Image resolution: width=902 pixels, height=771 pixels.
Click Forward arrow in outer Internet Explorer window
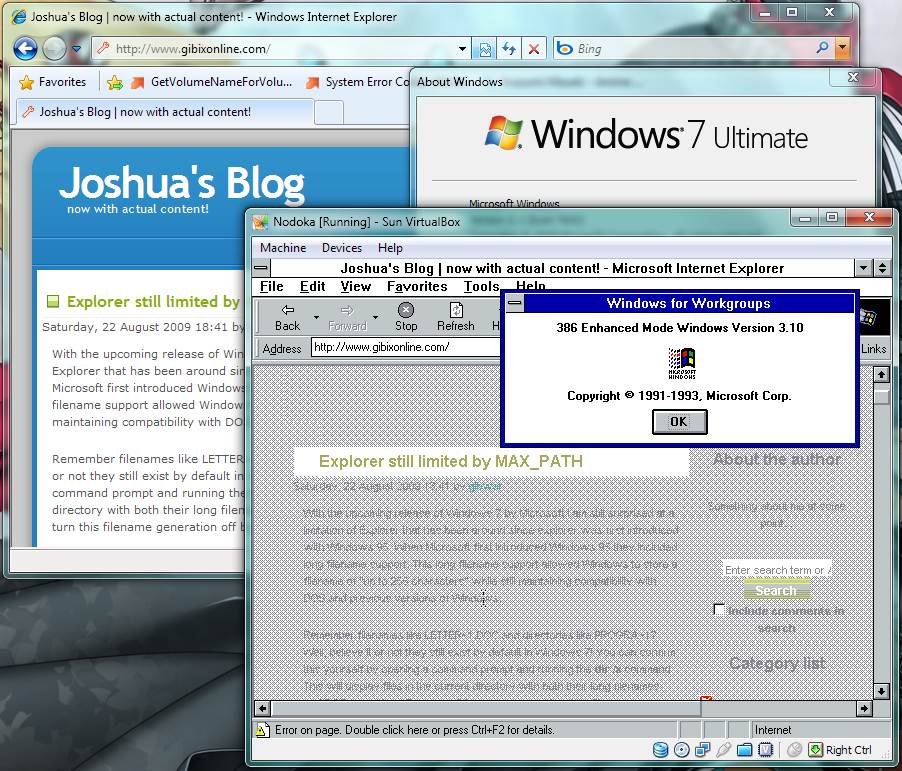pyautogui.click(x=55, y=49)
